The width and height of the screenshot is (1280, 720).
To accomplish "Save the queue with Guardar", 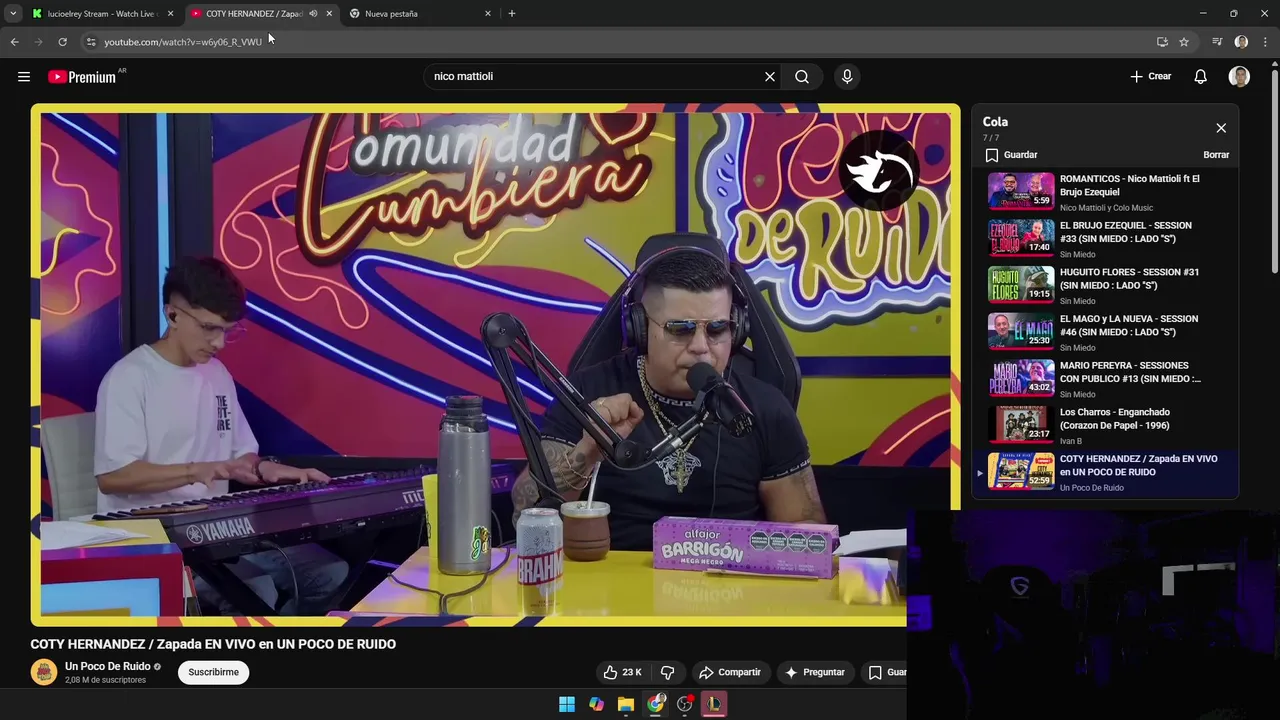I will [x=1011, y=155].
